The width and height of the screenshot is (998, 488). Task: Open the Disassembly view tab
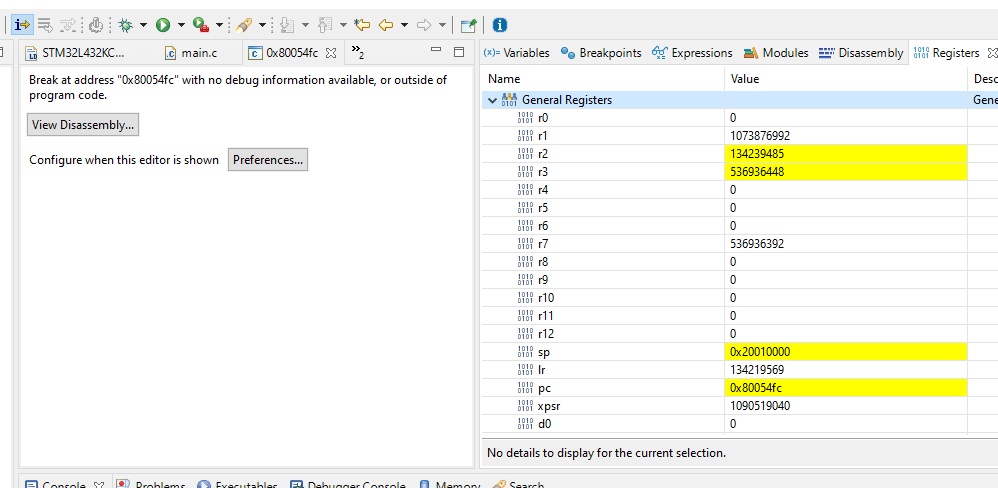(x=861, y=53)
